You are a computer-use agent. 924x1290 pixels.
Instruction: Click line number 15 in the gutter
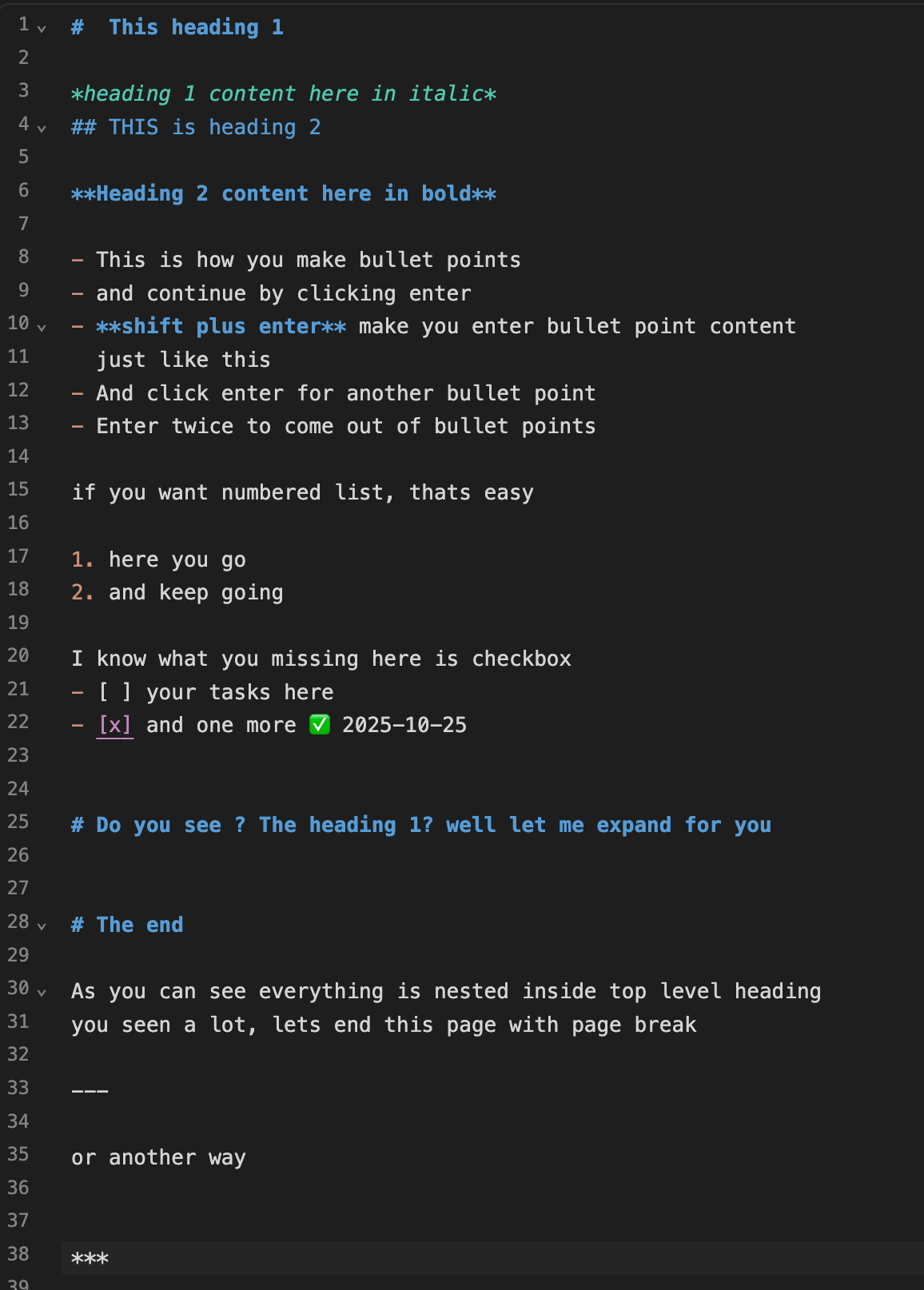coord(18,489)
